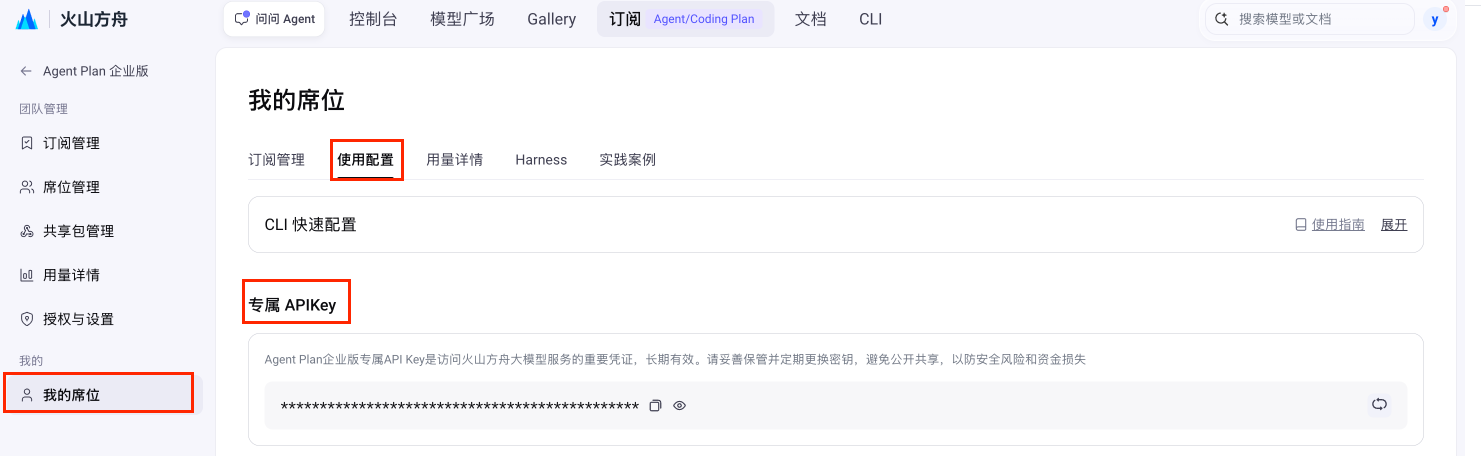Click the 我的 section label in sidebar
Screen dimensions: 1481x456
[31, 360]
